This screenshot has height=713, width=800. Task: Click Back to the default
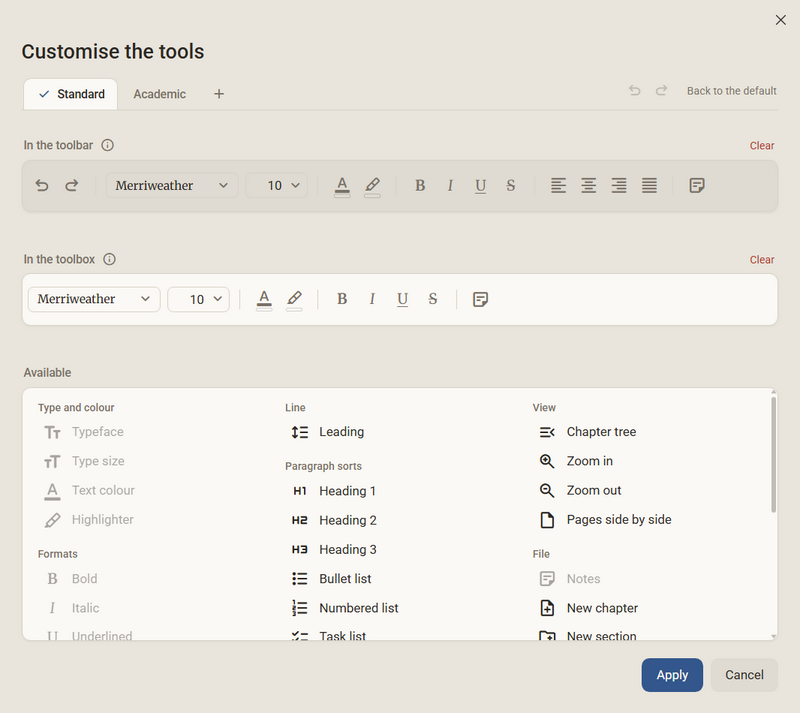click(731, 91)
